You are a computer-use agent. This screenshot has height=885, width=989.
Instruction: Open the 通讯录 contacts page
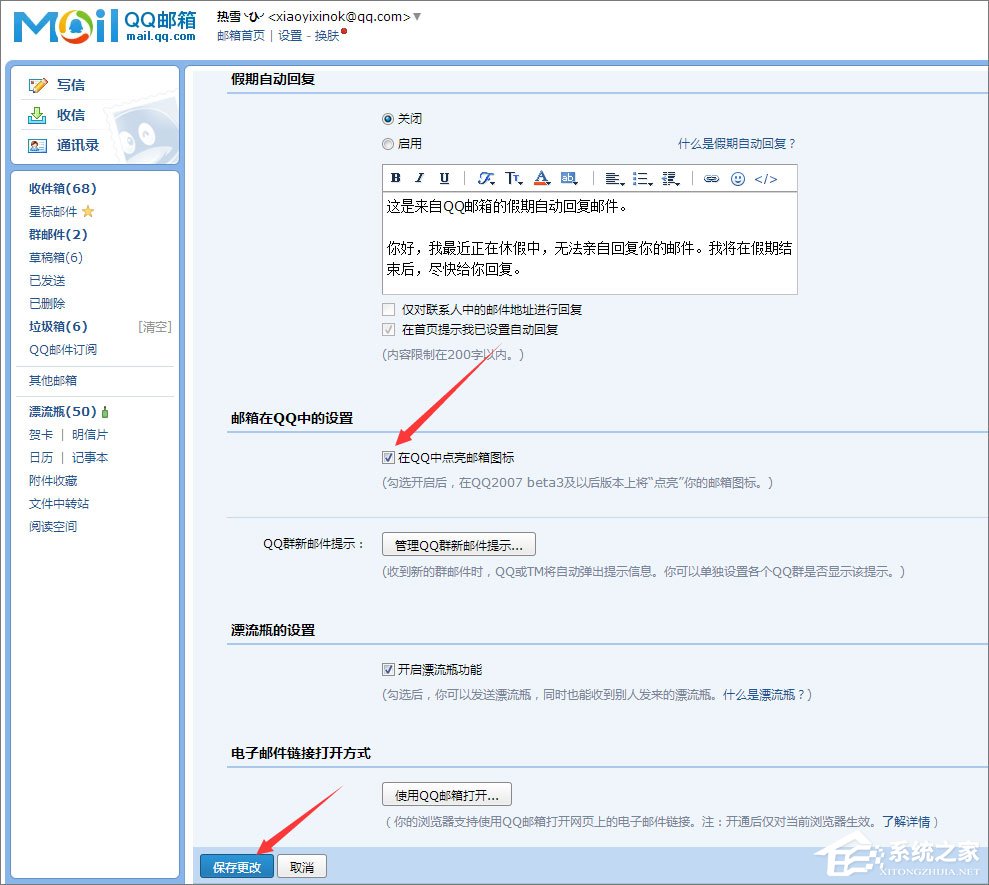coord(80,147)
